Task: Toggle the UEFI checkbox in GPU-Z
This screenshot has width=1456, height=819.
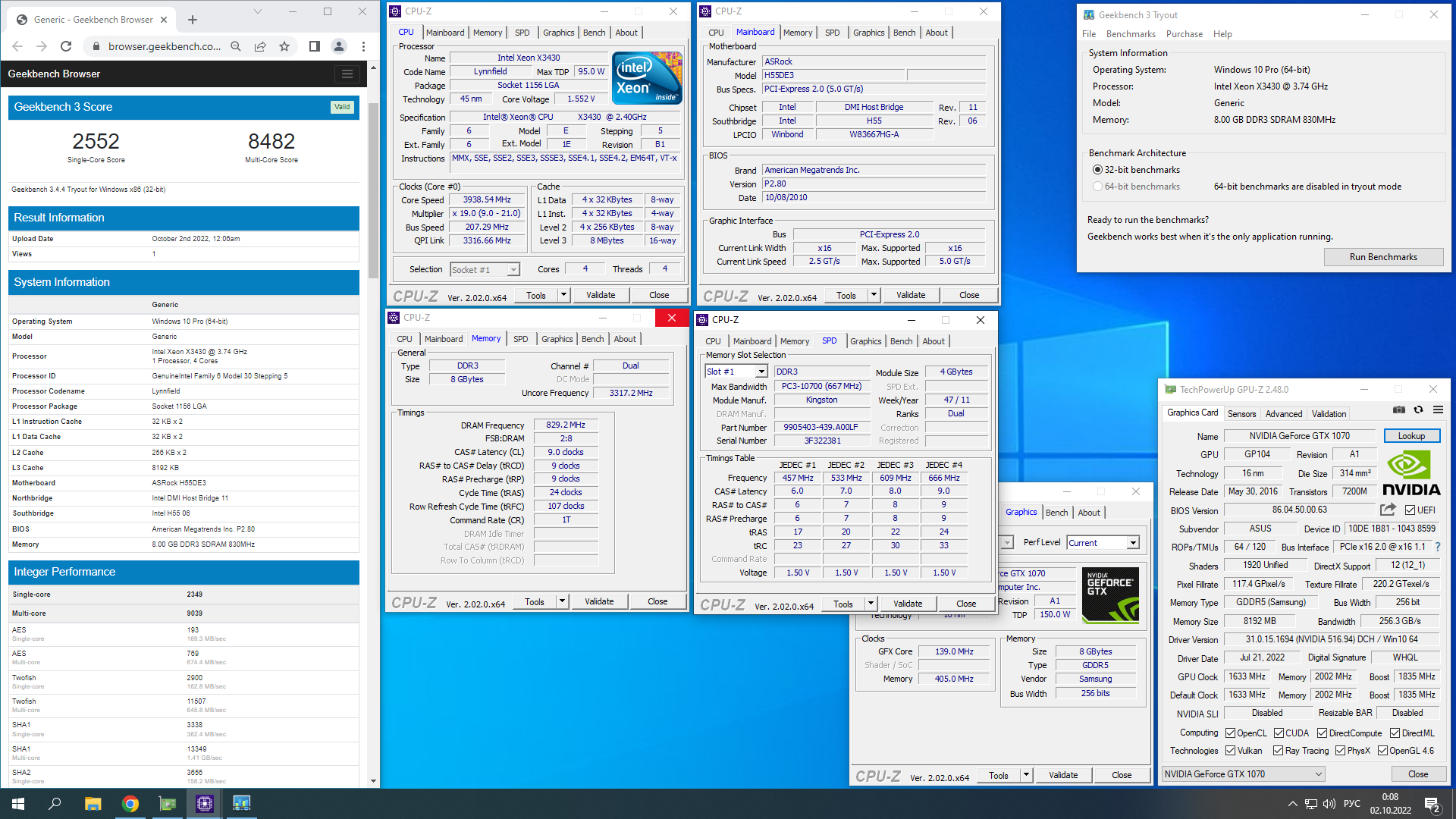Action: 1410,510
